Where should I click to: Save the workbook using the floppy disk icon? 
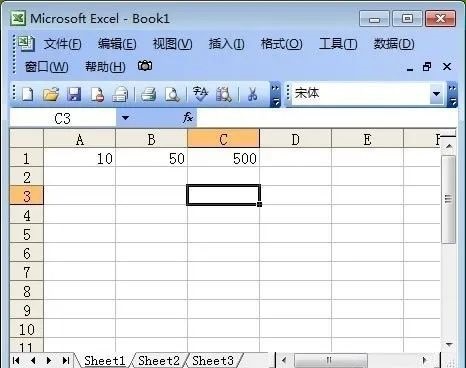74,94
